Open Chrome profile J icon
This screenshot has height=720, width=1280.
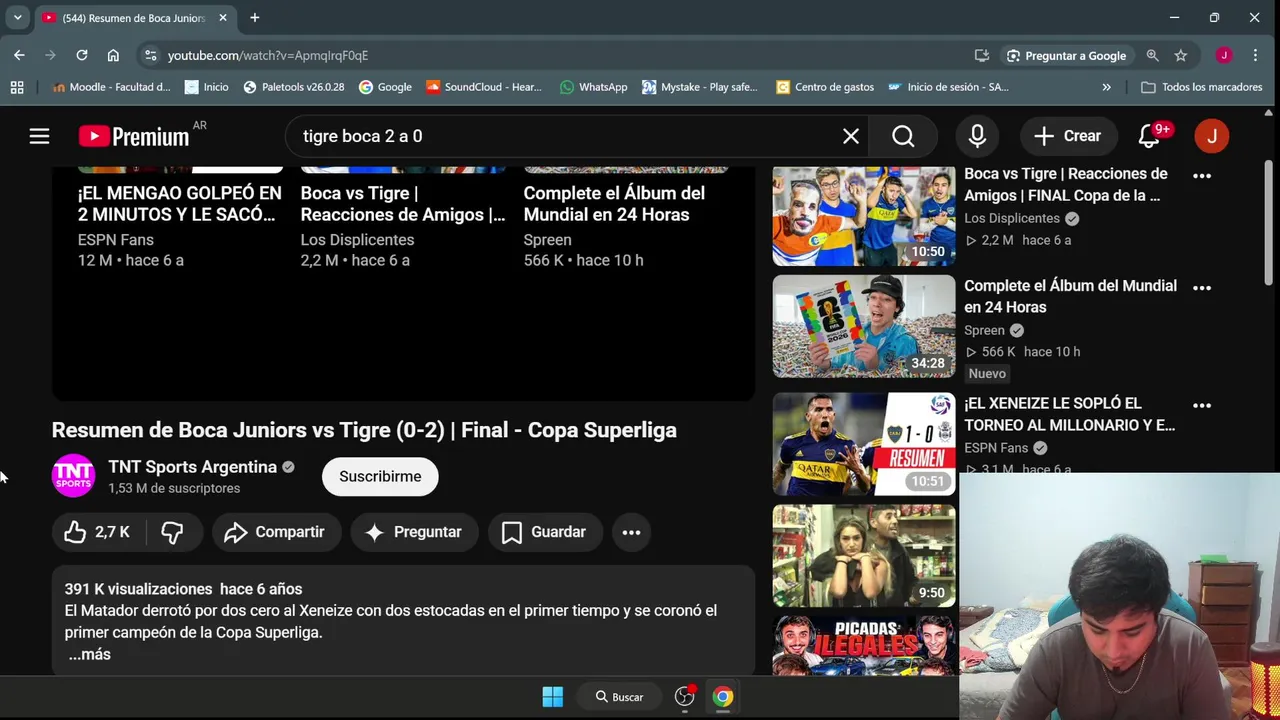[1224, 55]
